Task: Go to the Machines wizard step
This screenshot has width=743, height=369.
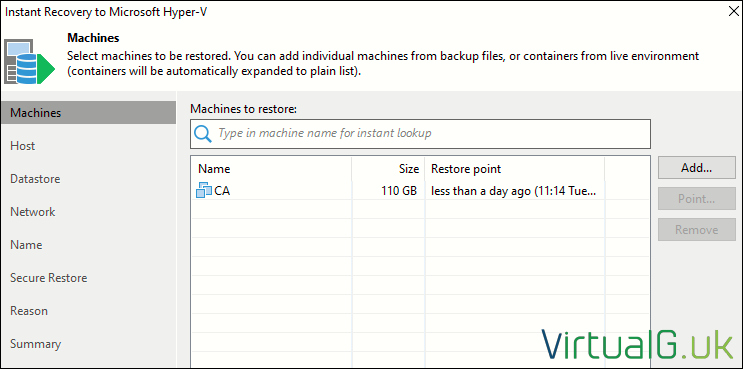Action: [x=88, y=113]
